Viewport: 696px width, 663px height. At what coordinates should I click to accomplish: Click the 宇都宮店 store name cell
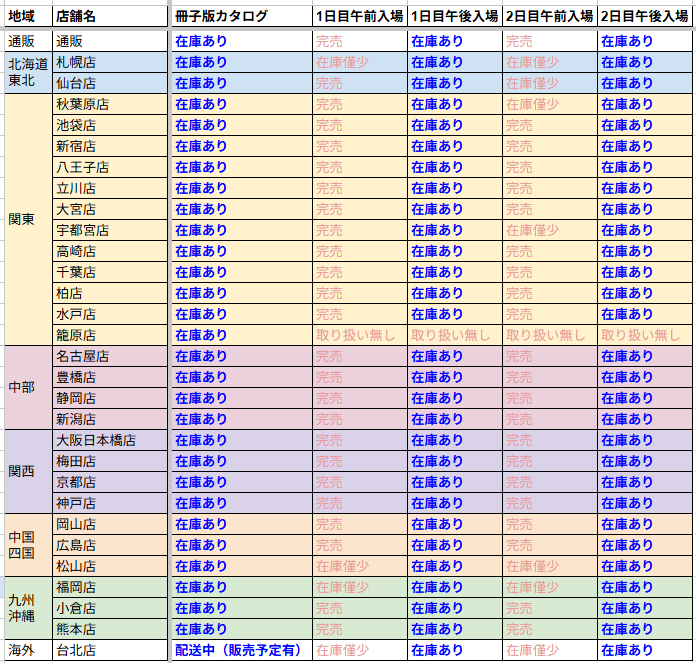110,230
